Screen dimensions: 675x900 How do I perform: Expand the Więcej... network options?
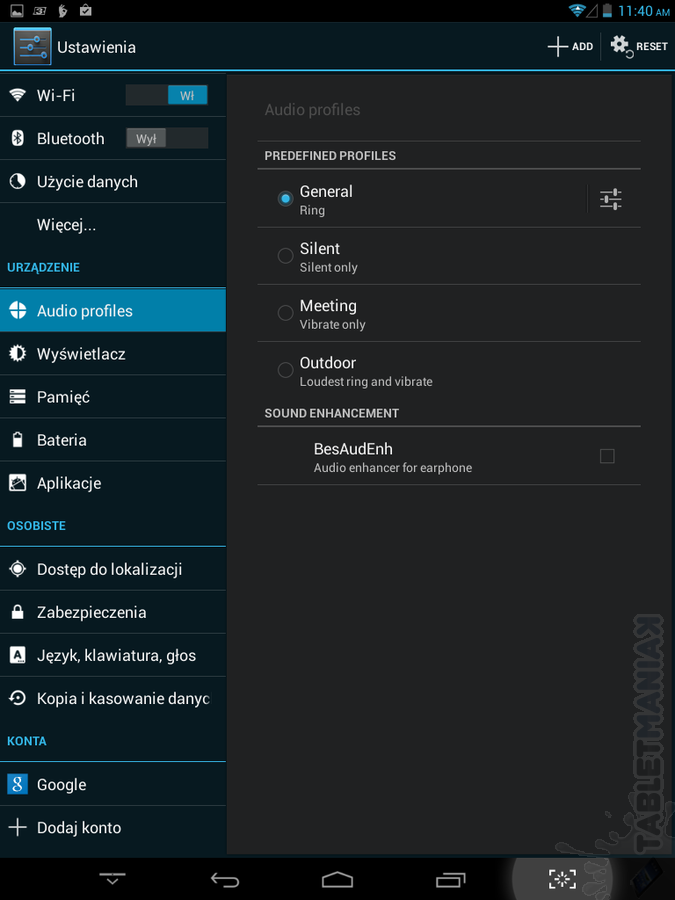tap(113, 224)
